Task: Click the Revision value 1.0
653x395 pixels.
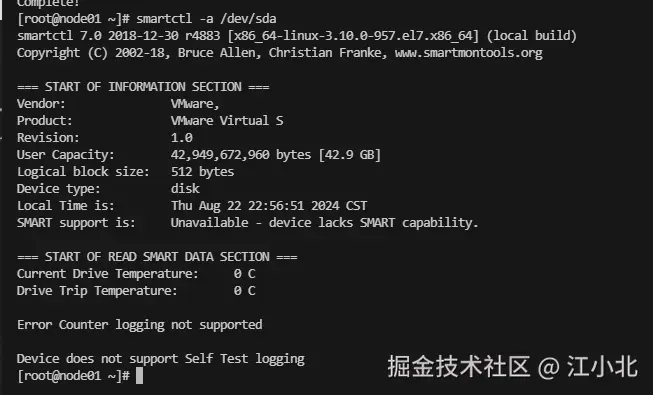Action: [182, 138]
